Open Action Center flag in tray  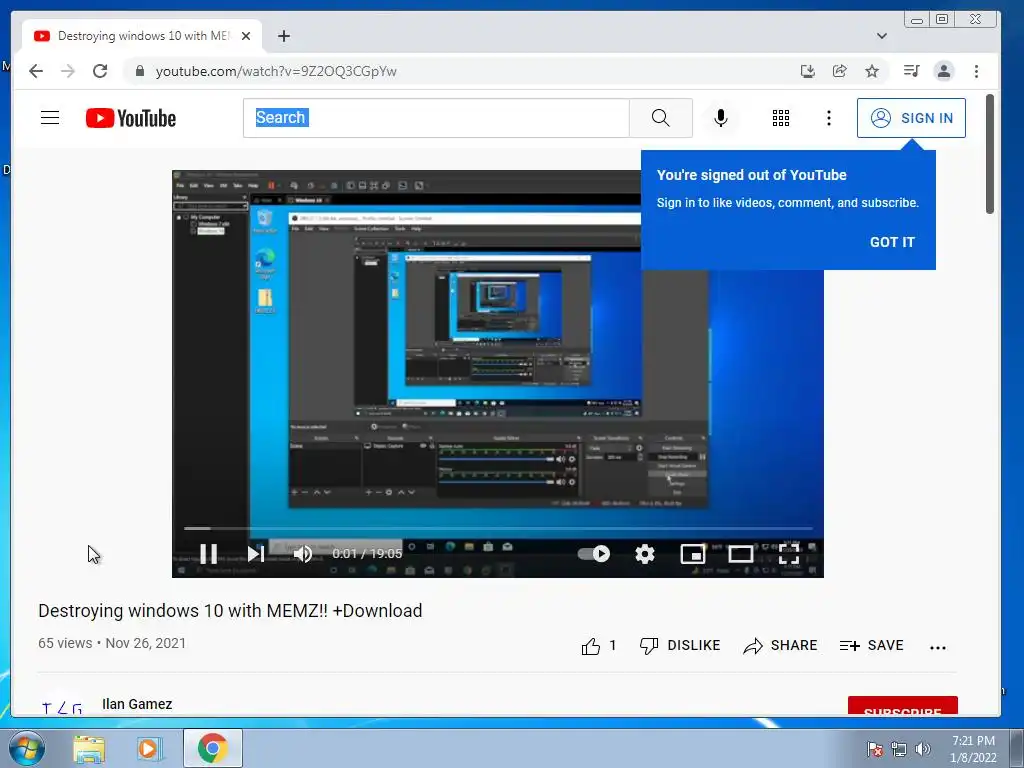pyautogui.click(x=874, y=749)
